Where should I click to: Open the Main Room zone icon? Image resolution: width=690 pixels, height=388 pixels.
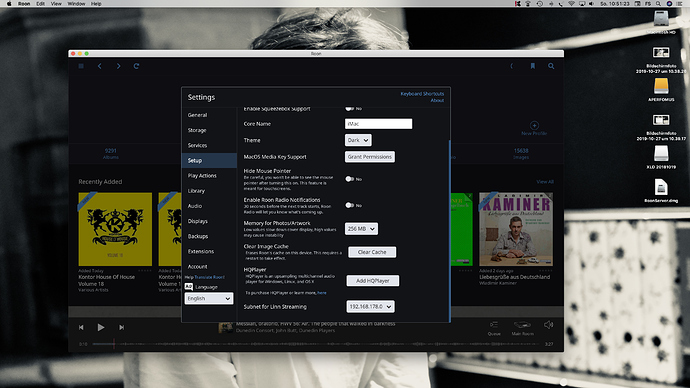[522, 325]
